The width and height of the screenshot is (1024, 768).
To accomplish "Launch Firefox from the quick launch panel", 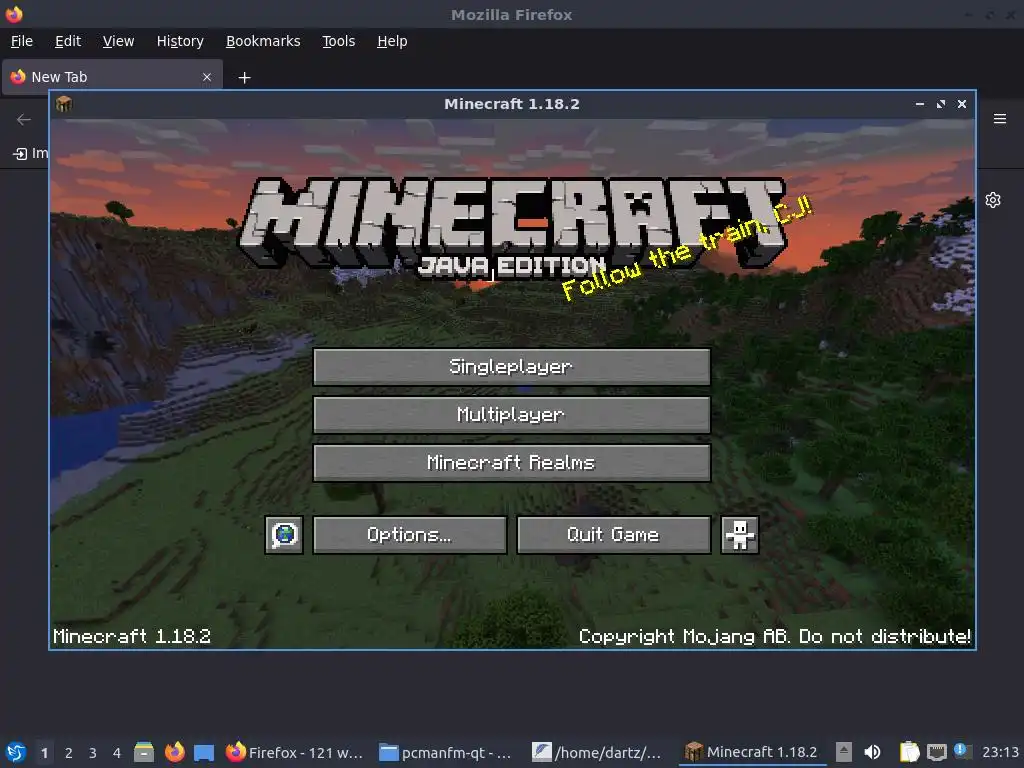I will point(174,752).
